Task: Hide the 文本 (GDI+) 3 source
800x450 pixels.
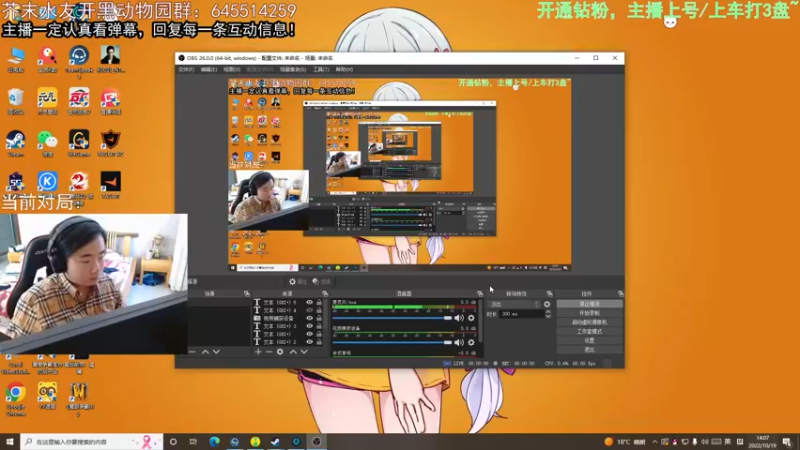Action: [x=309, y=326]
